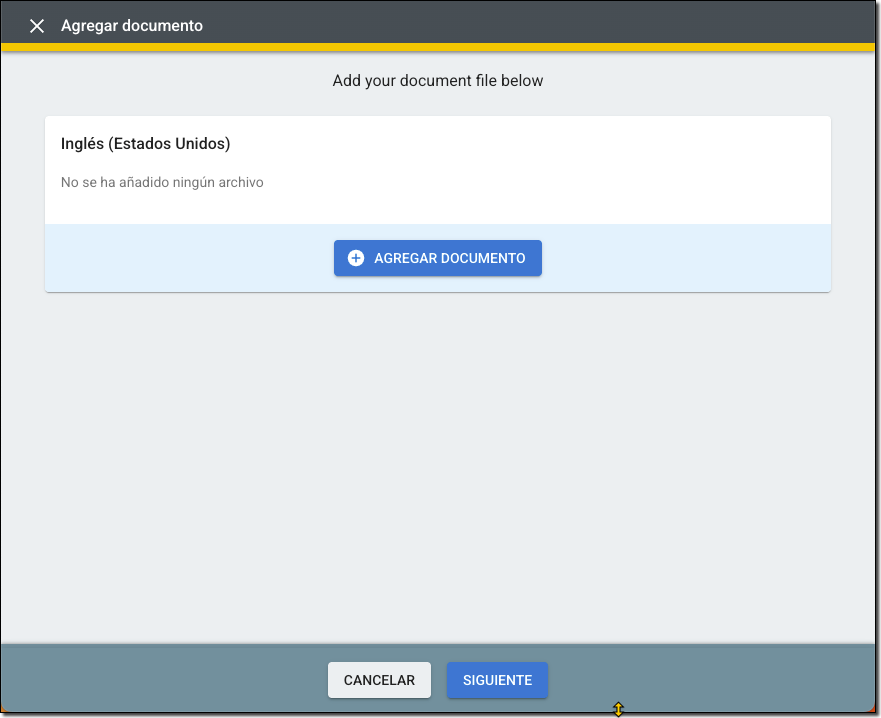Click the footer bar left of CANCELAR
This screenshot has width=881, height=718.
[x=160, y=680]
